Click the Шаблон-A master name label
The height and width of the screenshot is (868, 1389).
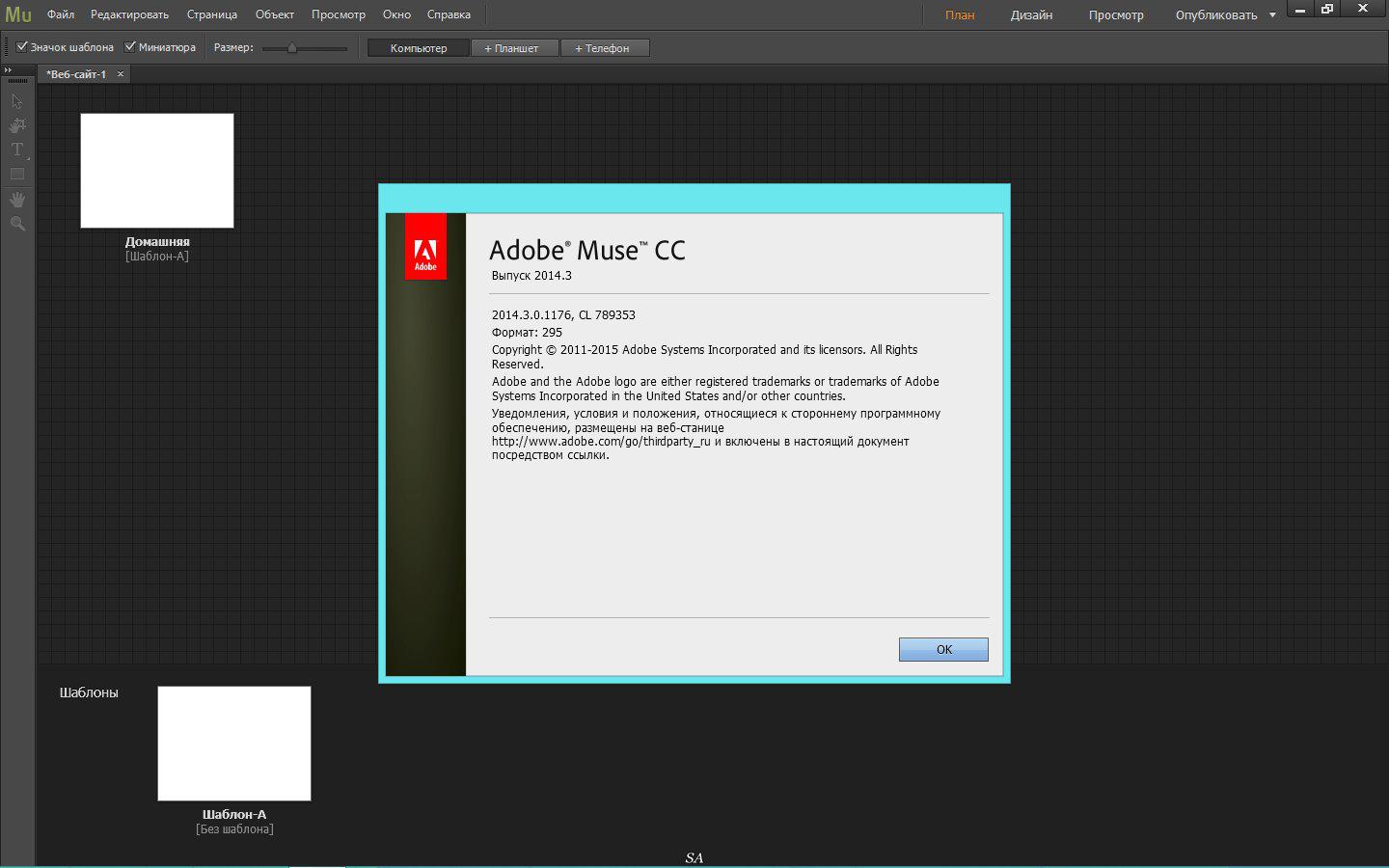234,815
